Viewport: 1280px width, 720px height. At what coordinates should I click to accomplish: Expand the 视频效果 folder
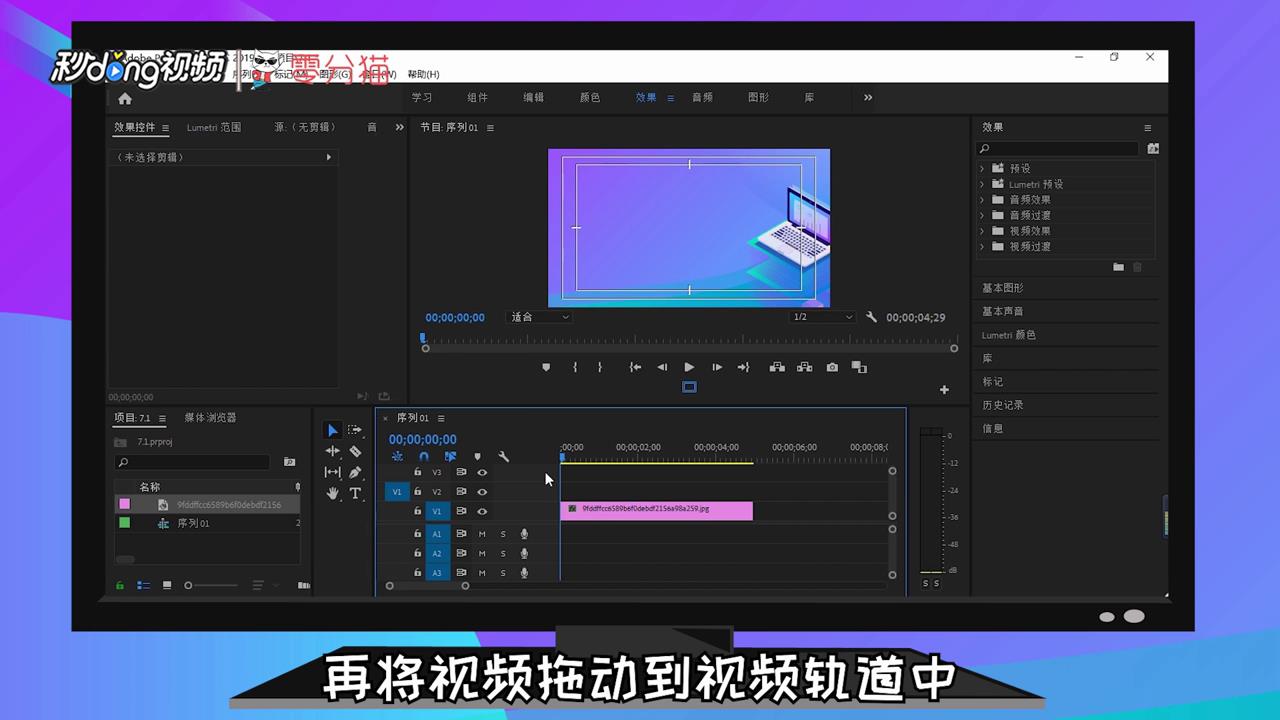click(982, 231)
